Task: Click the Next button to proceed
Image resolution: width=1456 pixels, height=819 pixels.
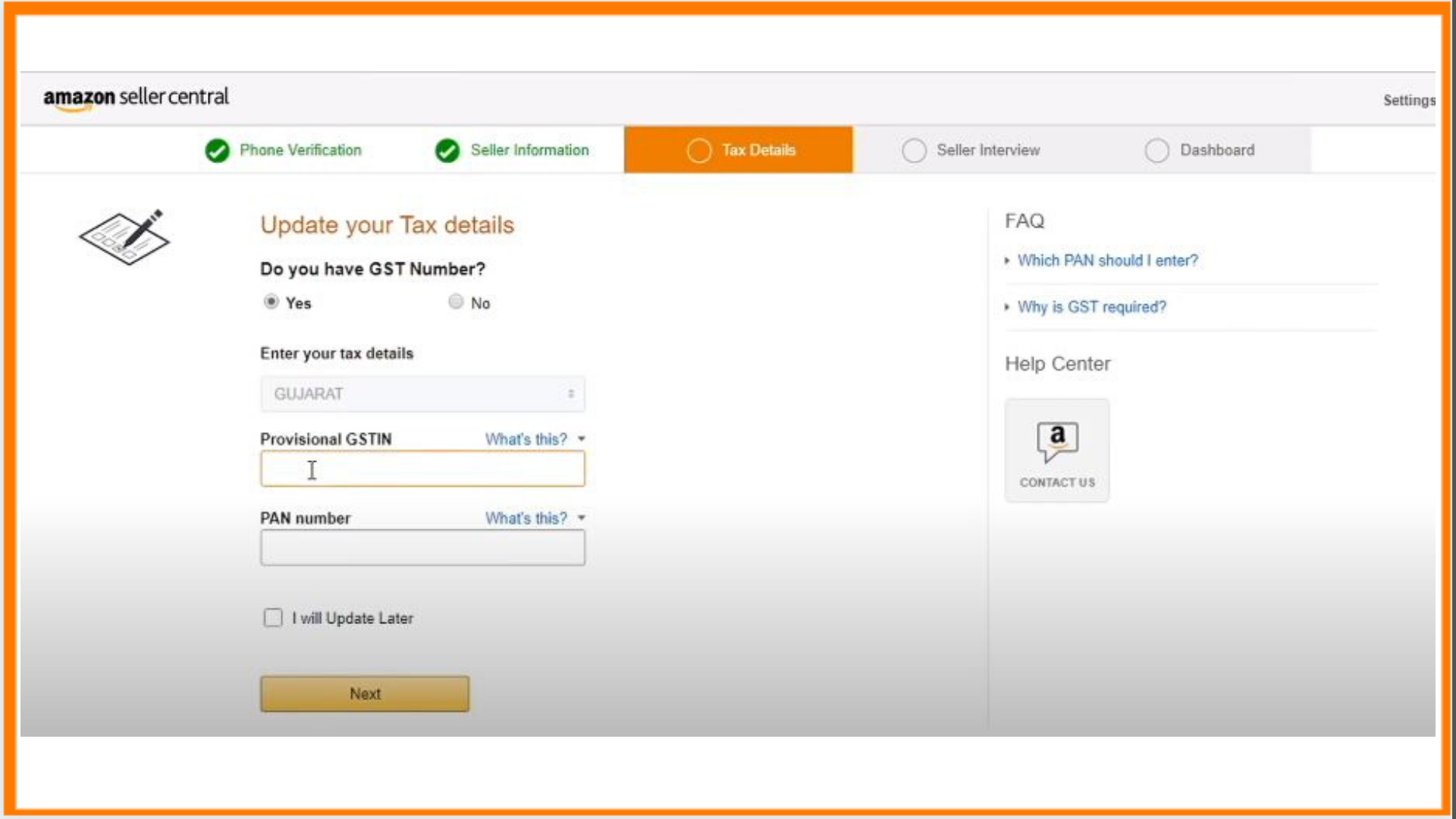Action: [x=364, y=693]
